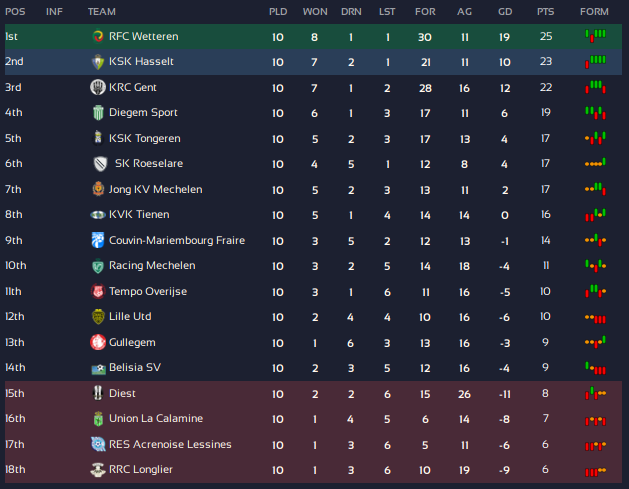Click the KSK Hasselt club crest
The height and width of the screenshot is (489, 629).
[97, 62]
